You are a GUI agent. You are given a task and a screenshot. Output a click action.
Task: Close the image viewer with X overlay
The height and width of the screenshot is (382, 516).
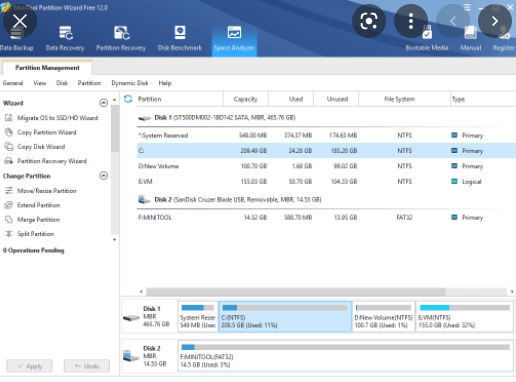point(20,21)
